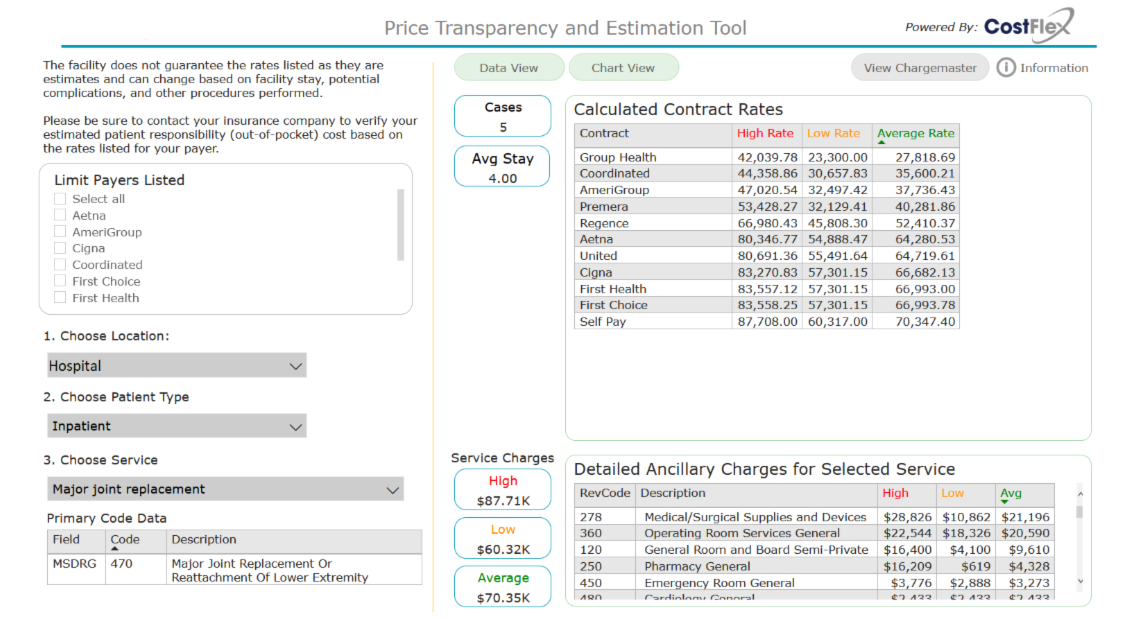The height and width of the screenshot is (619, 1134).
Task: Click the Average Rate sort arrow
Action: [881, 143]
